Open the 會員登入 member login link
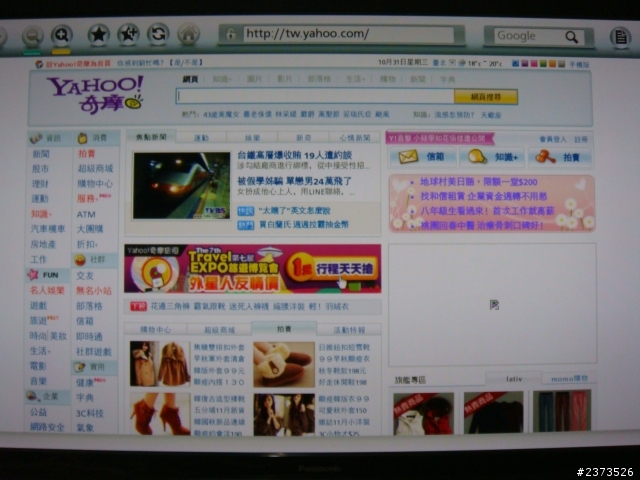Screen dimensions: 640x480 pyautogui.click(x=553, y=140)
